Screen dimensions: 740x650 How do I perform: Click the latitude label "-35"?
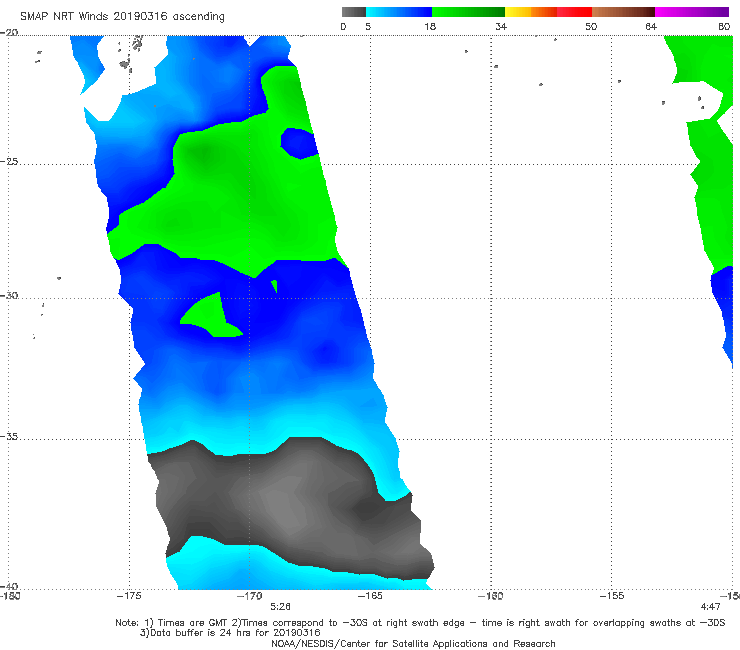click(9, 436)
